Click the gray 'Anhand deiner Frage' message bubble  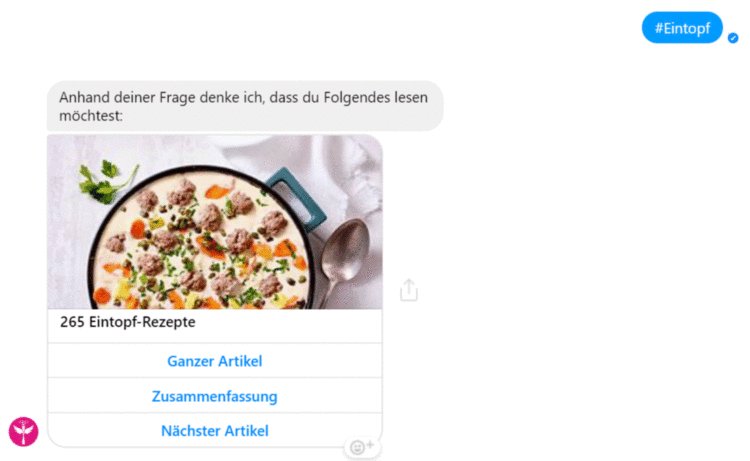pyautogui.click(x=245, y=106)
